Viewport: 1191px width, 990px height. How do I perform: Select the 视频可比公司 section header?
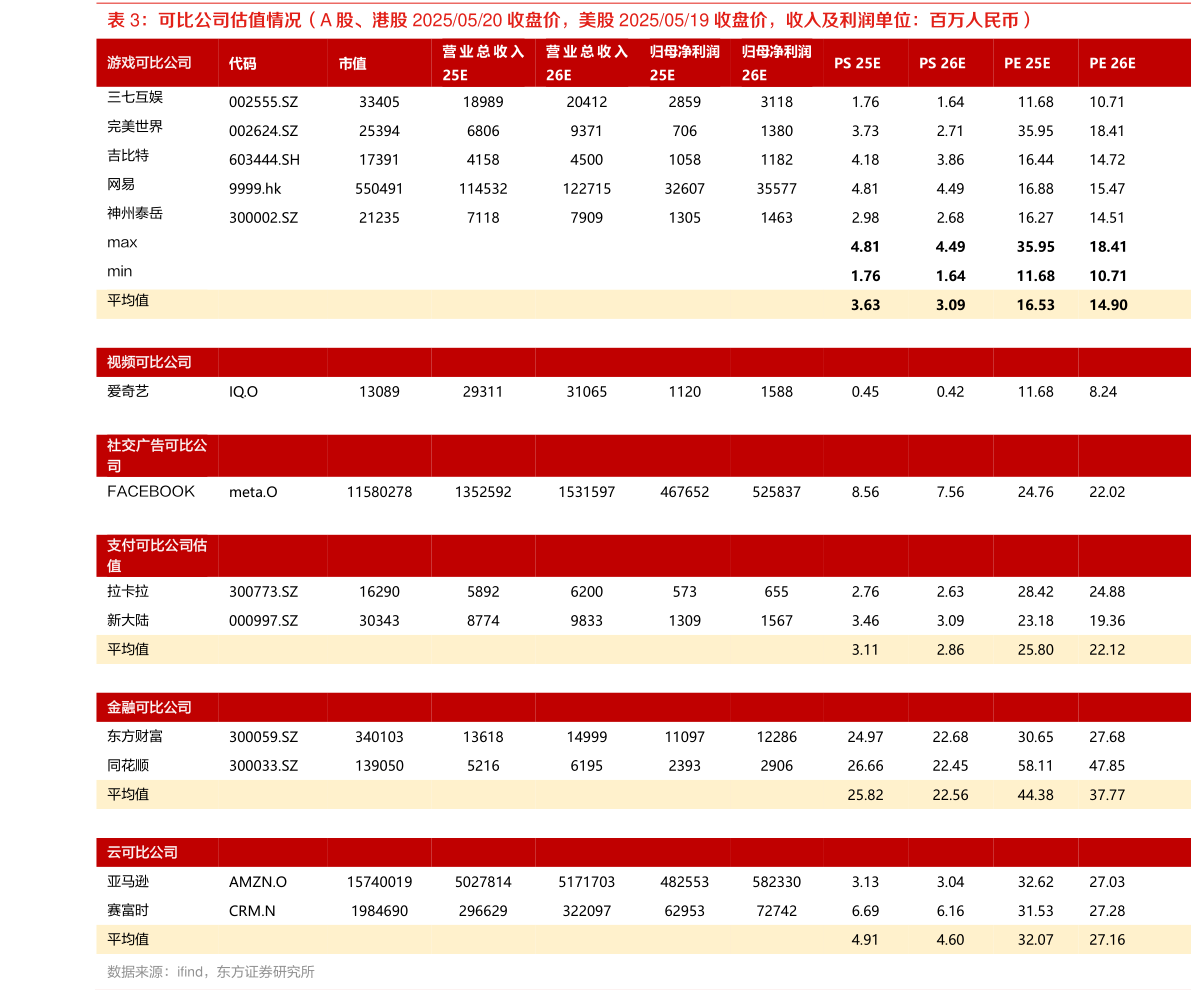[149, 362]
